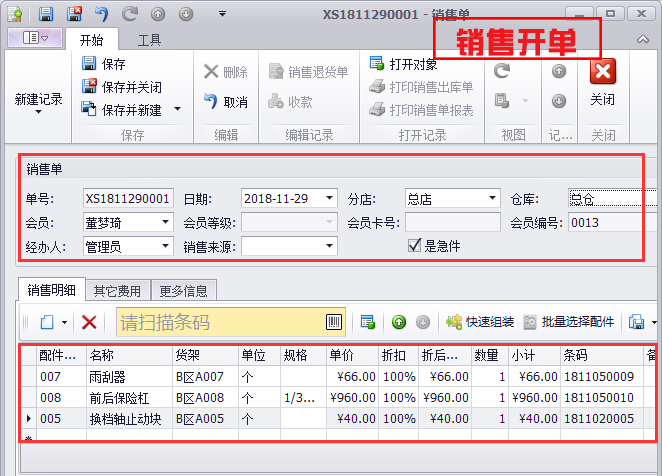This screenshot has height=476, width=662.
Task: Open the 更多信息 tab
Action: pyautogui.click(x=184, y=291)
